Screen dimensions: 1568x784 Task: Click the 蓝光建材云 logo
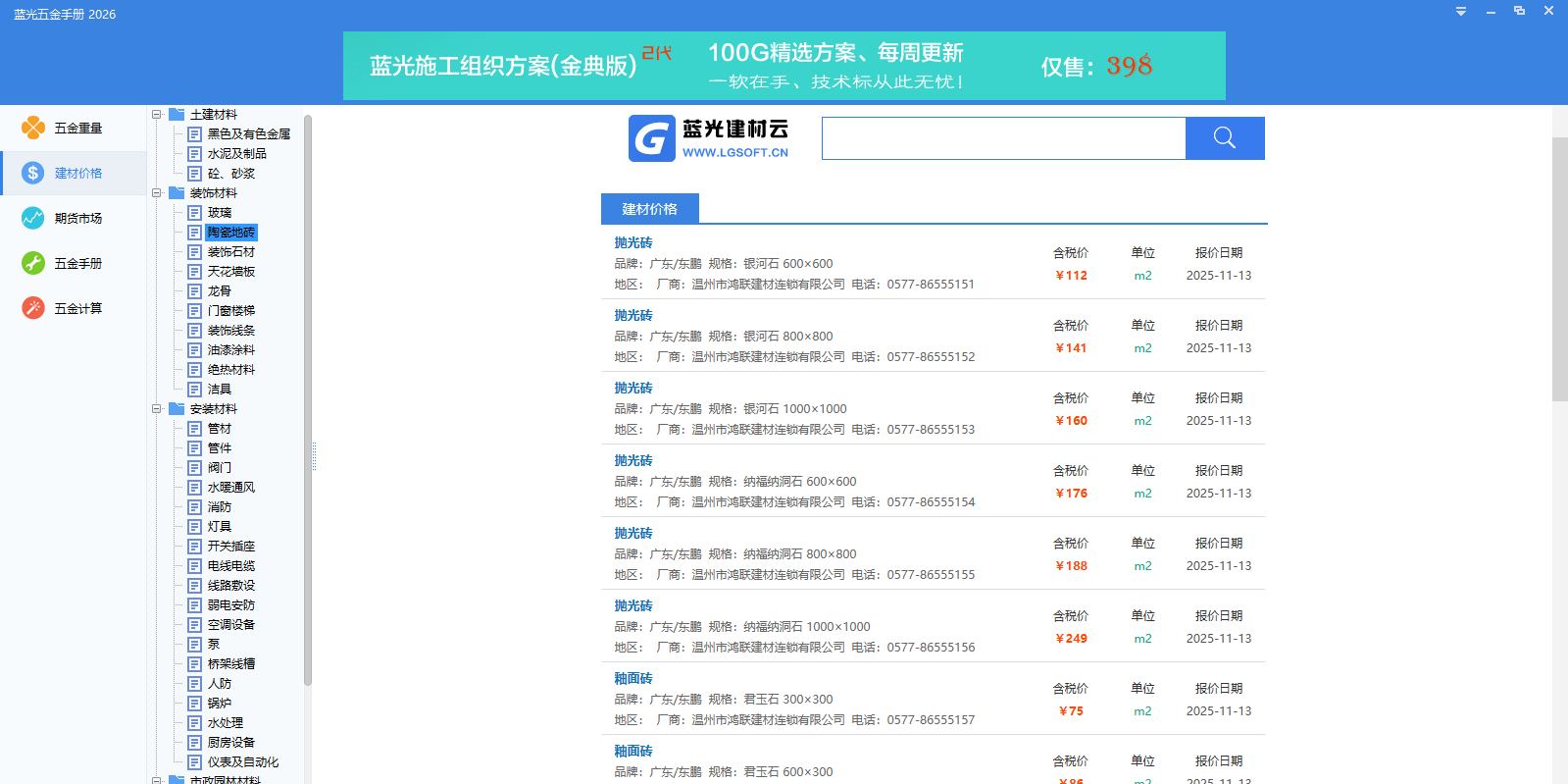[x=708, y=138]
